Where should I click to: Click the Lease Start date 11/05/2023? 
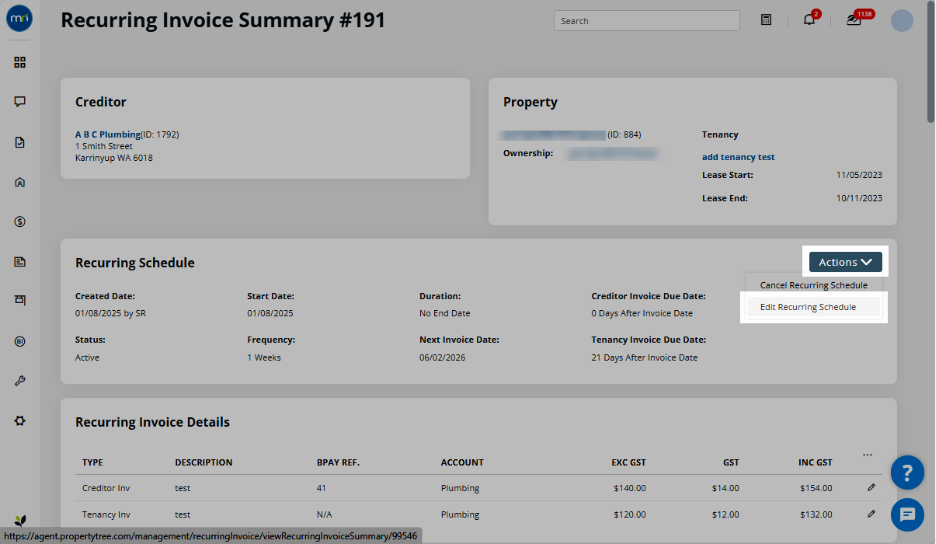point(859,175)
